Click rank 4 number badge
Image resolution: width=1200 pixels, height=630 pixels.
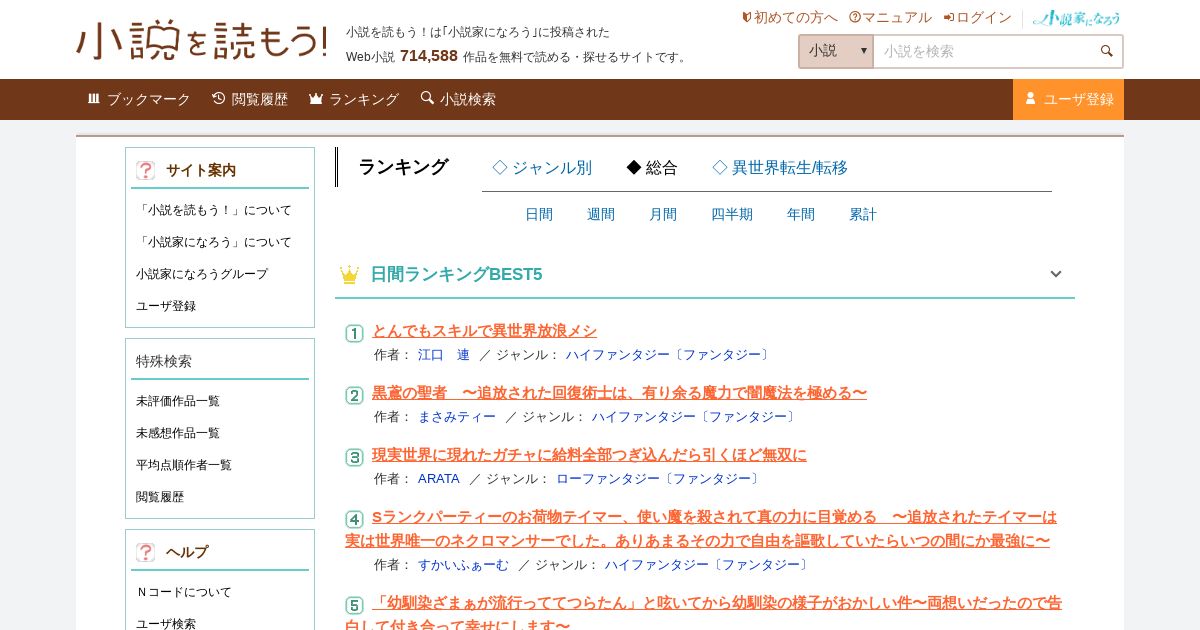coord(354,519)
